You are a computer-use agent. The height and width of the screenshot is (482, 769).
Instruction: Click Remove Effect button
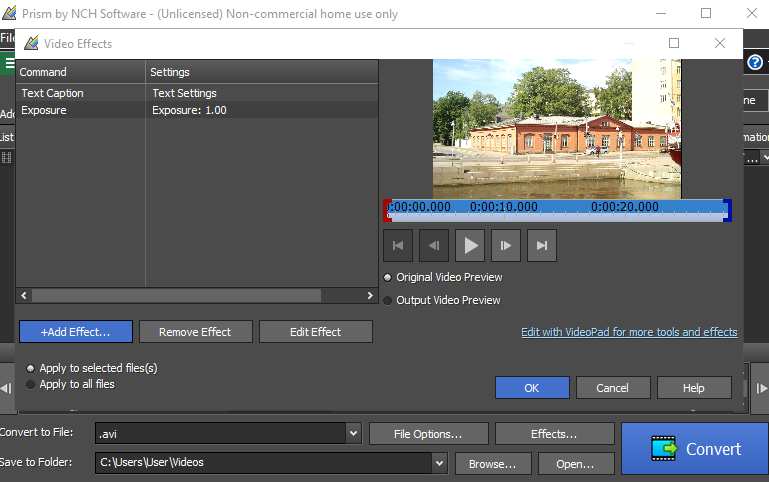pyautogui.click(x=196, y=332)
